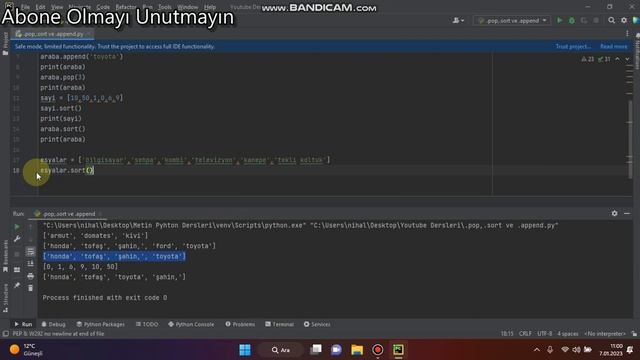Open the Python Console tool window
Viewport: 640px width, 360px height.
click(191, 324)
